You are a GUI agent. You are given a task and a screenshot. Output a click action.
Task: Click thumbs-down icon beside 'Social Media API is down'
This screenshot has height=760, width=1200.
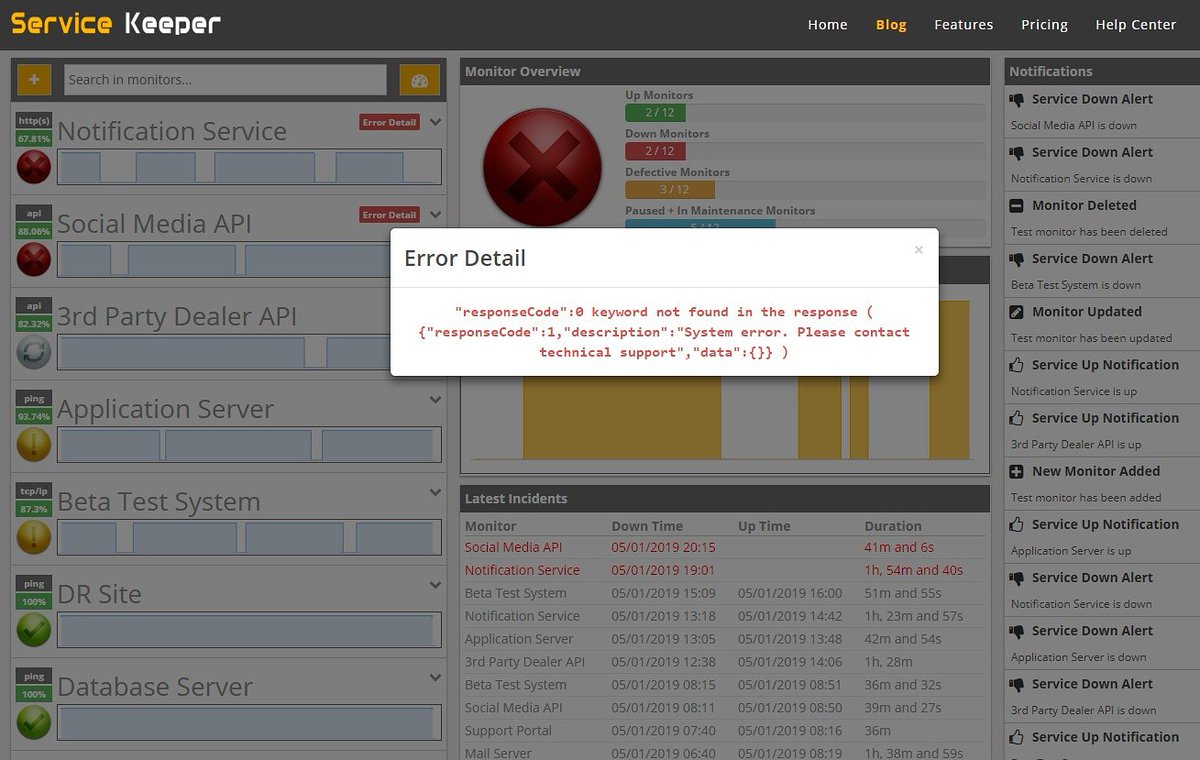[x=1017, y=99]
